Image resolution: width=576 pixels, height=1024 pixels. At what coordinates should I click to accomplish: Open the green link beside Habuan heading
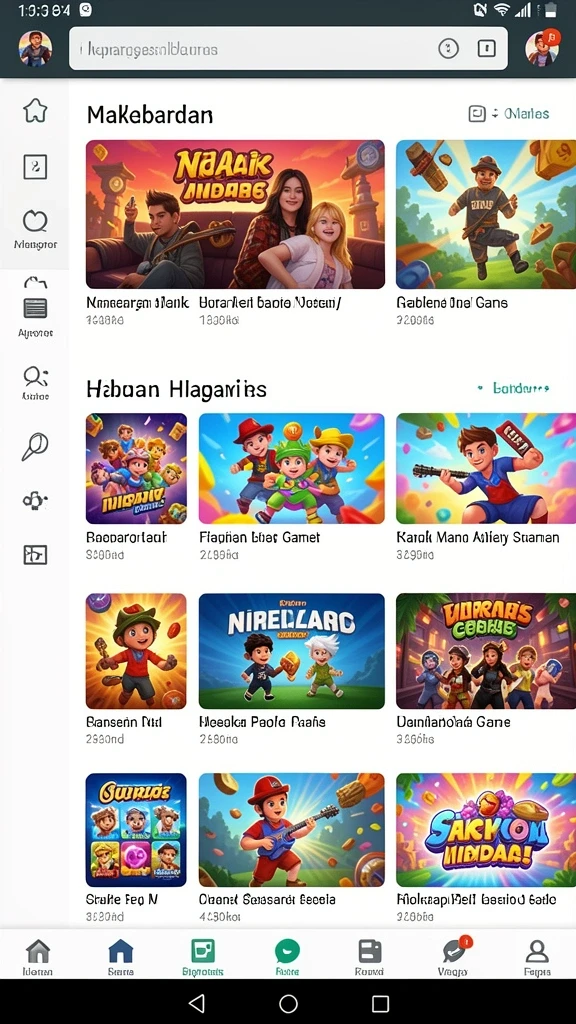521,388
